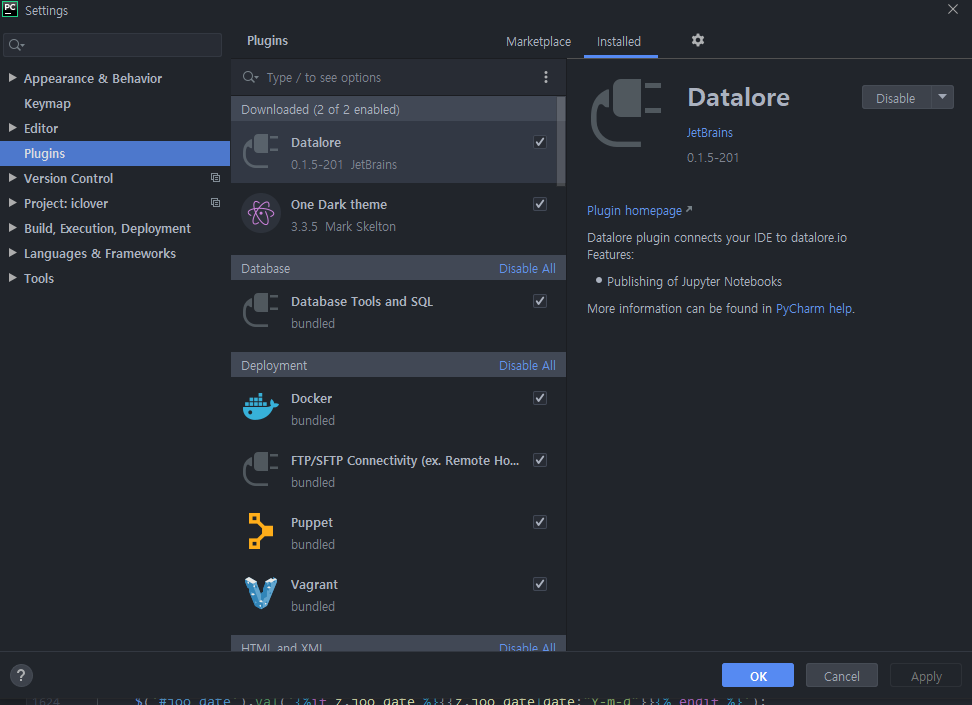Select Keymap in settings tree
The image size is (972, 705).
click(47, 104)
